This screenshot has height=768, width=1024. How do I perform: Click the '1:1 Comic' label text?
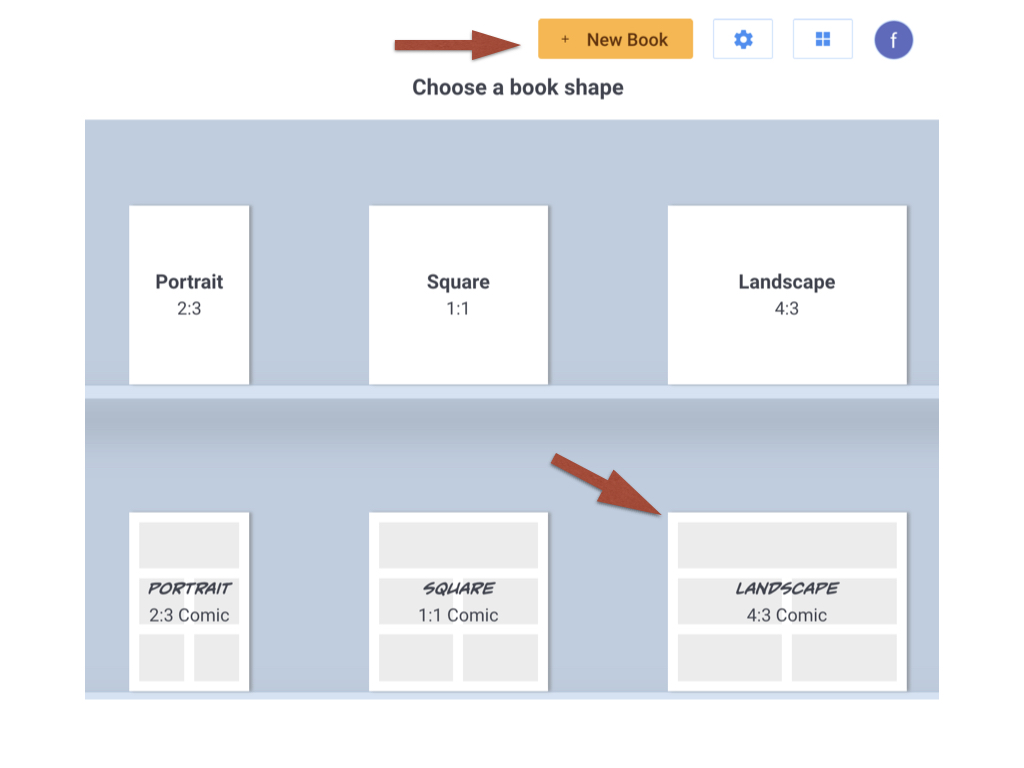458,616
